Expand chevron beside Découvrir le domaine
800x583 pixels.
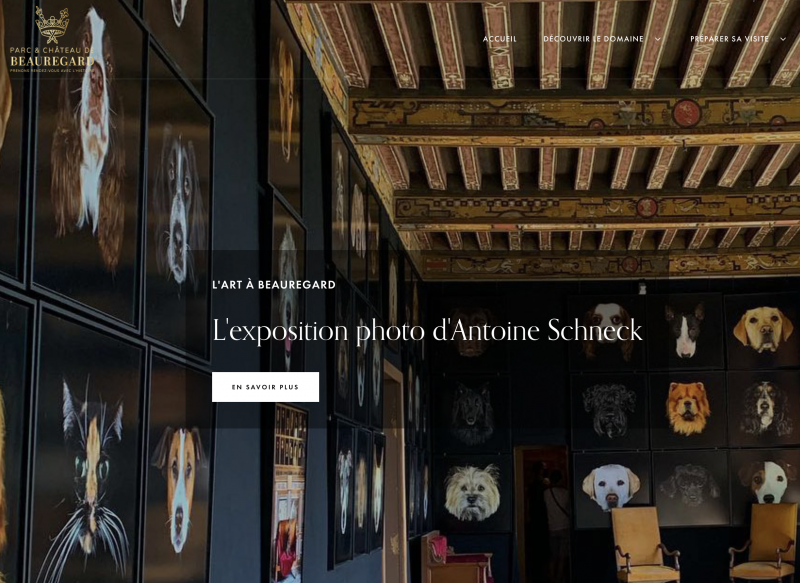pos(658,39)
